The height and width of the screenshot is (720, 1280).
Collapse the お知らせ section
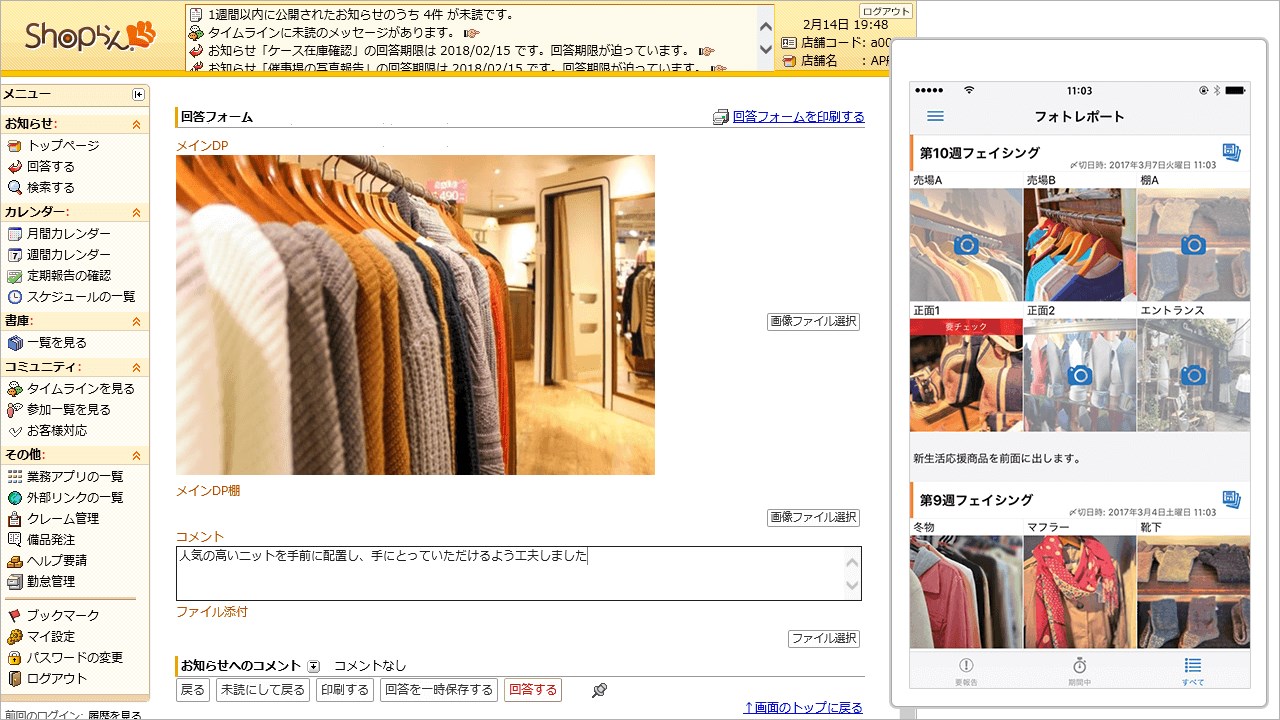(137, 125)
